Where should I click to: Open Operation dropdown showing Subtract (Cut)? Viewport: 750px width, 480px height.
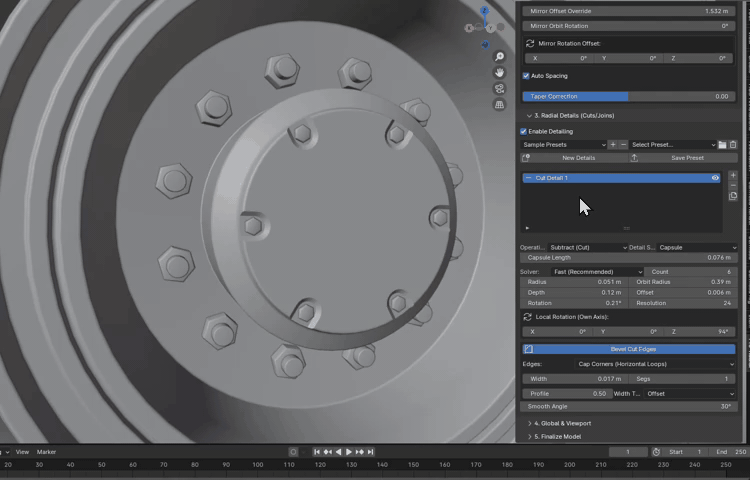(x=587, y=248)
